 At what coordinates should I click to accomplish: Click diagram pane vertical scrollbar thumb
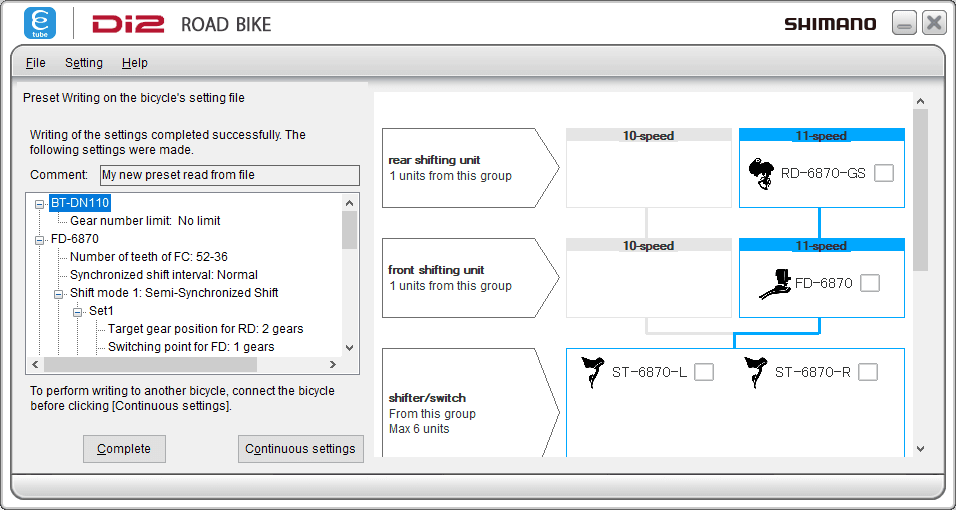[921, 190]
